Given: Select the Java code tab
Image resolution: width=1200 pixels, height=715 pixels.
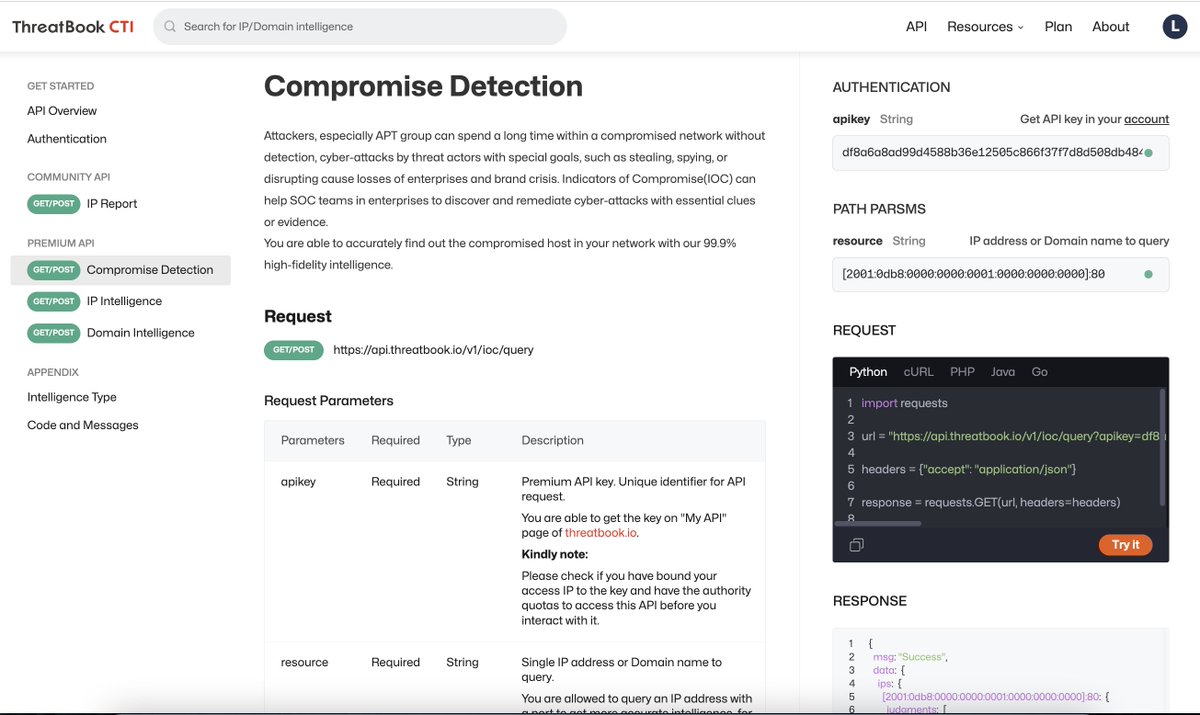Looking at the screenshot, I should 1003,371.
